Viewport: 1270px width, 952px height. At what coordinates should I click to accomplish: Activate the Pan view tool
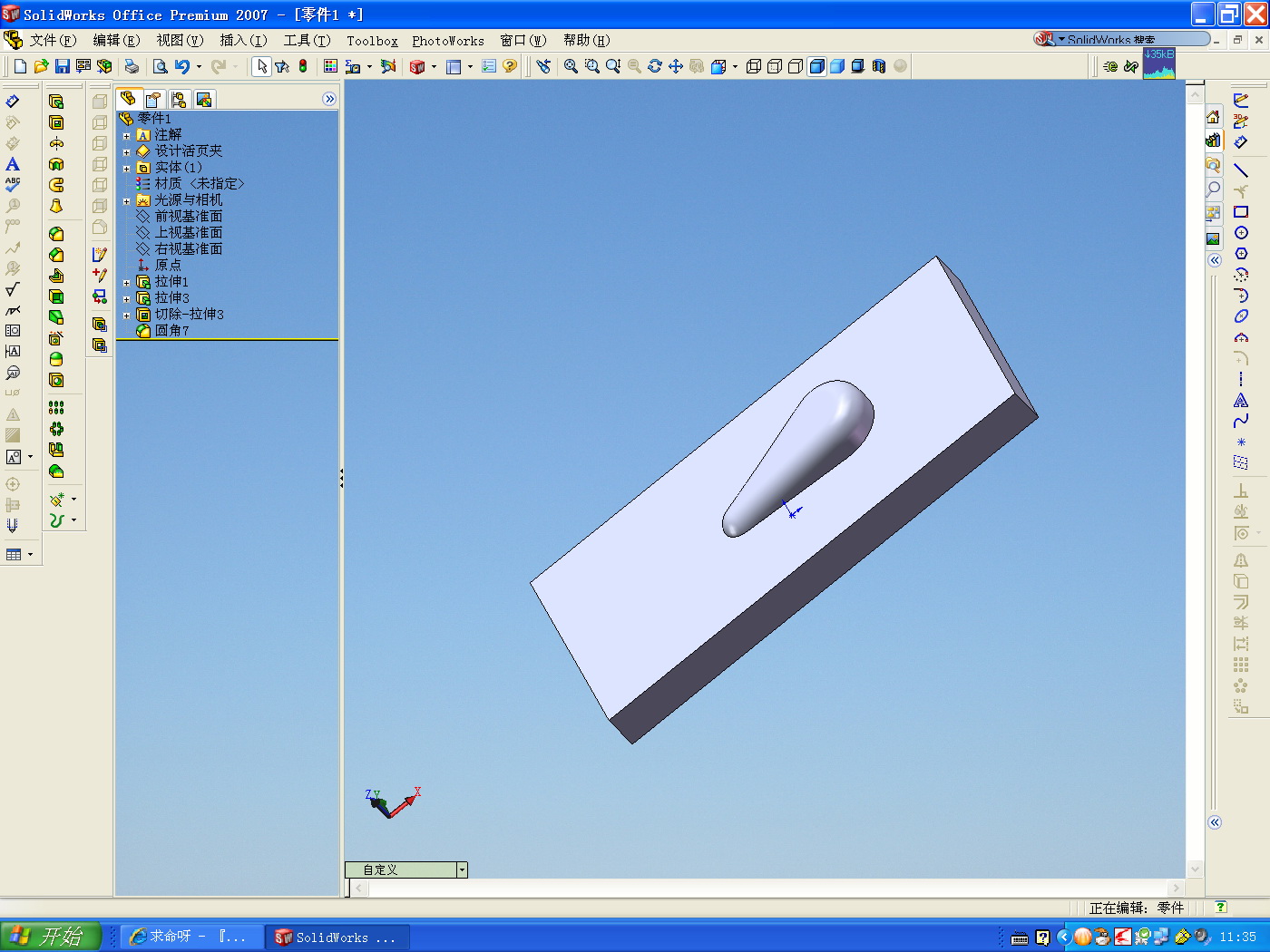coord(676,66)
